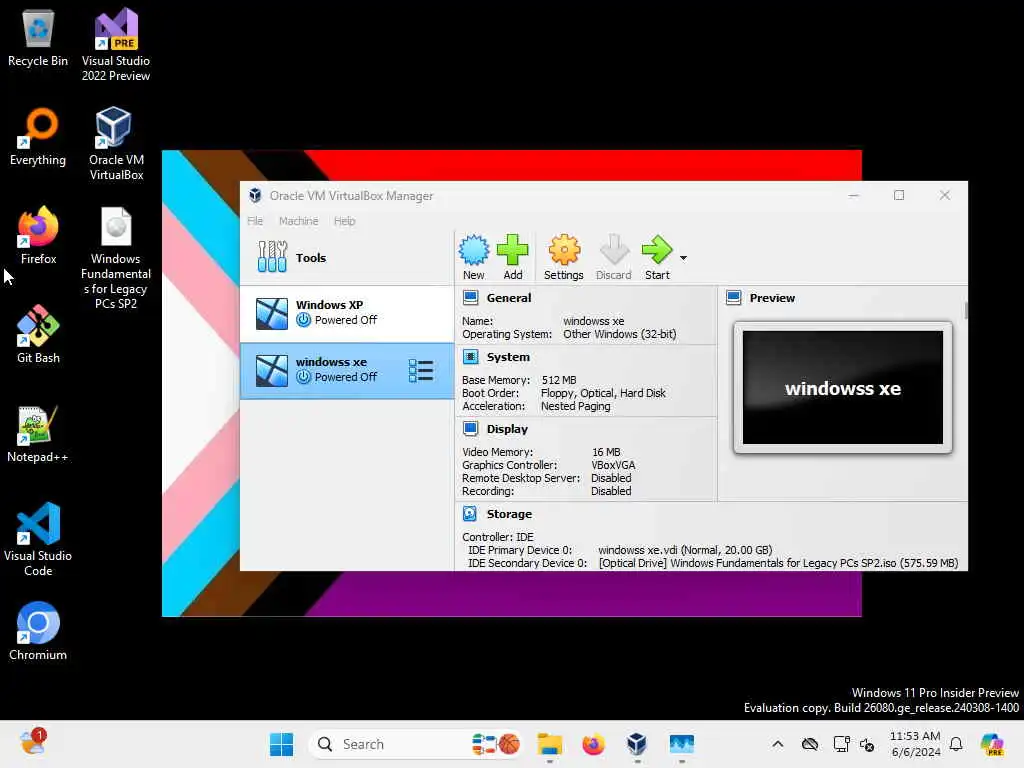Select the Windows XP virtual machine
The height and width of the screenshot is (768, 1024).
click(x=347, y=313)
